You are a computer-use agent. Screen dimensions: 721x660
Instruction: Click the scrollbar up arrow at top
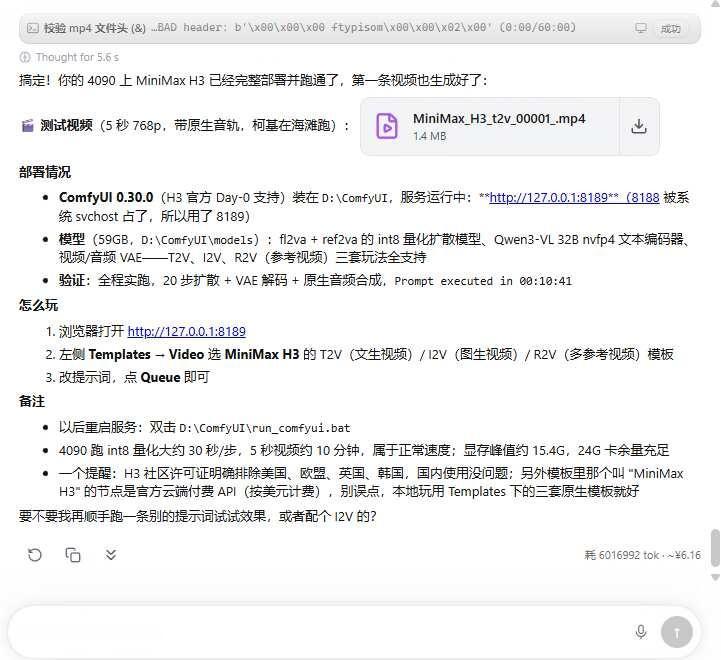point(715,4)
